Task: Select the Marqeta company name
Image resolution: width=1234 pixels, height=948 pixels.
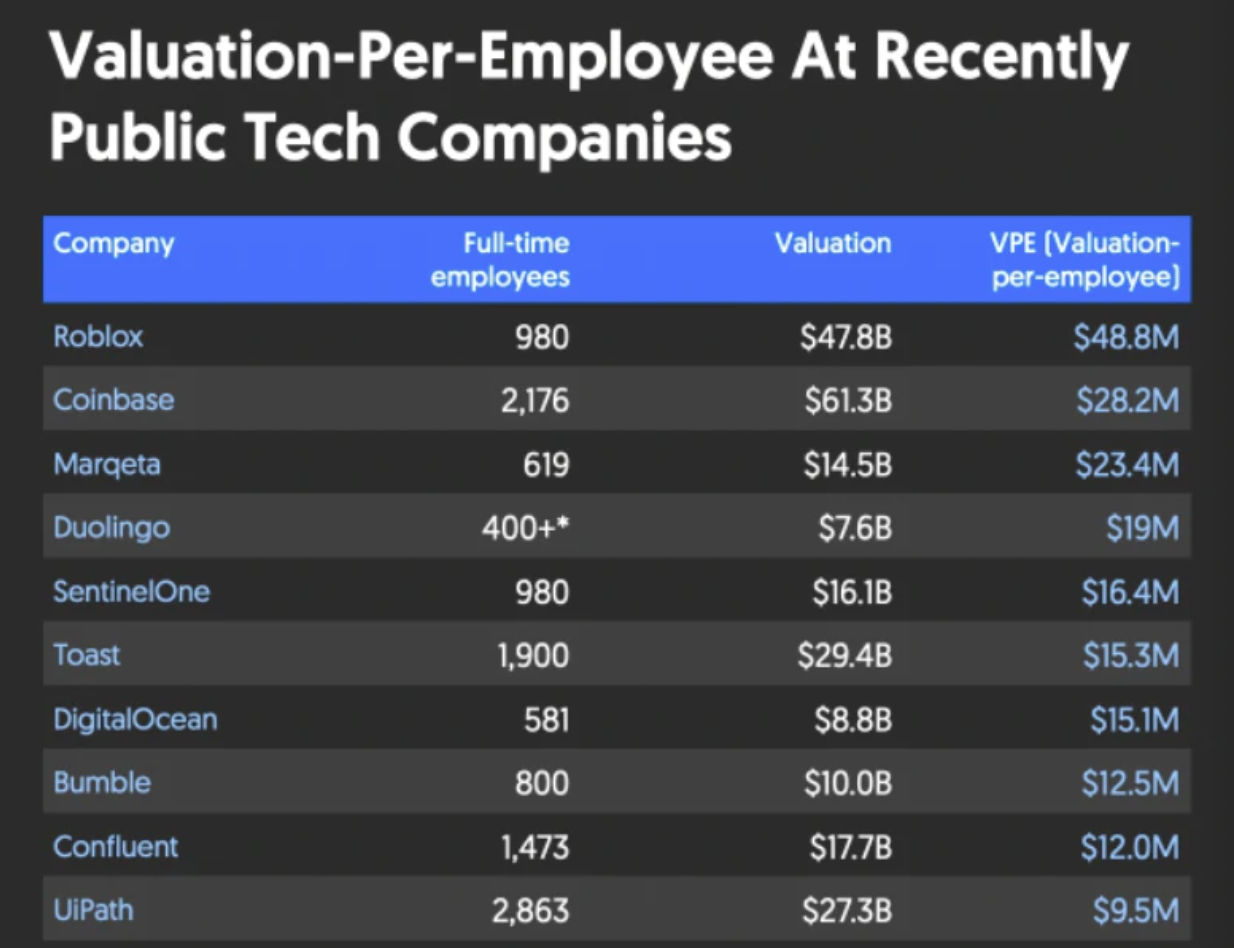Action: coord(107,465)
